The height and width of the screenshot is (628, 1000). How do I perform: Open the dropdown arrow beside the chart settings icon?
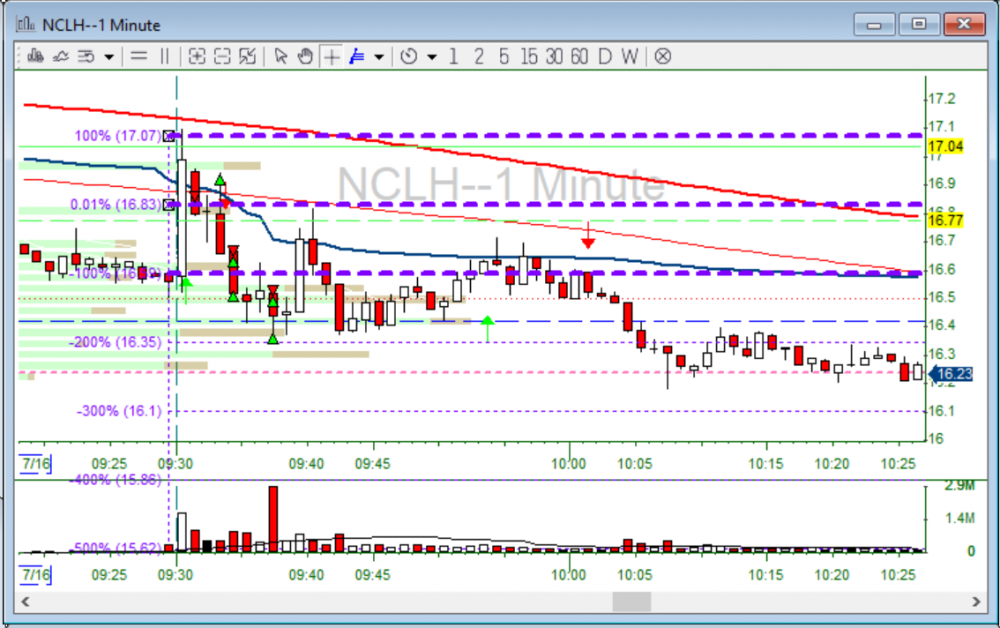[x=109, y=57]
